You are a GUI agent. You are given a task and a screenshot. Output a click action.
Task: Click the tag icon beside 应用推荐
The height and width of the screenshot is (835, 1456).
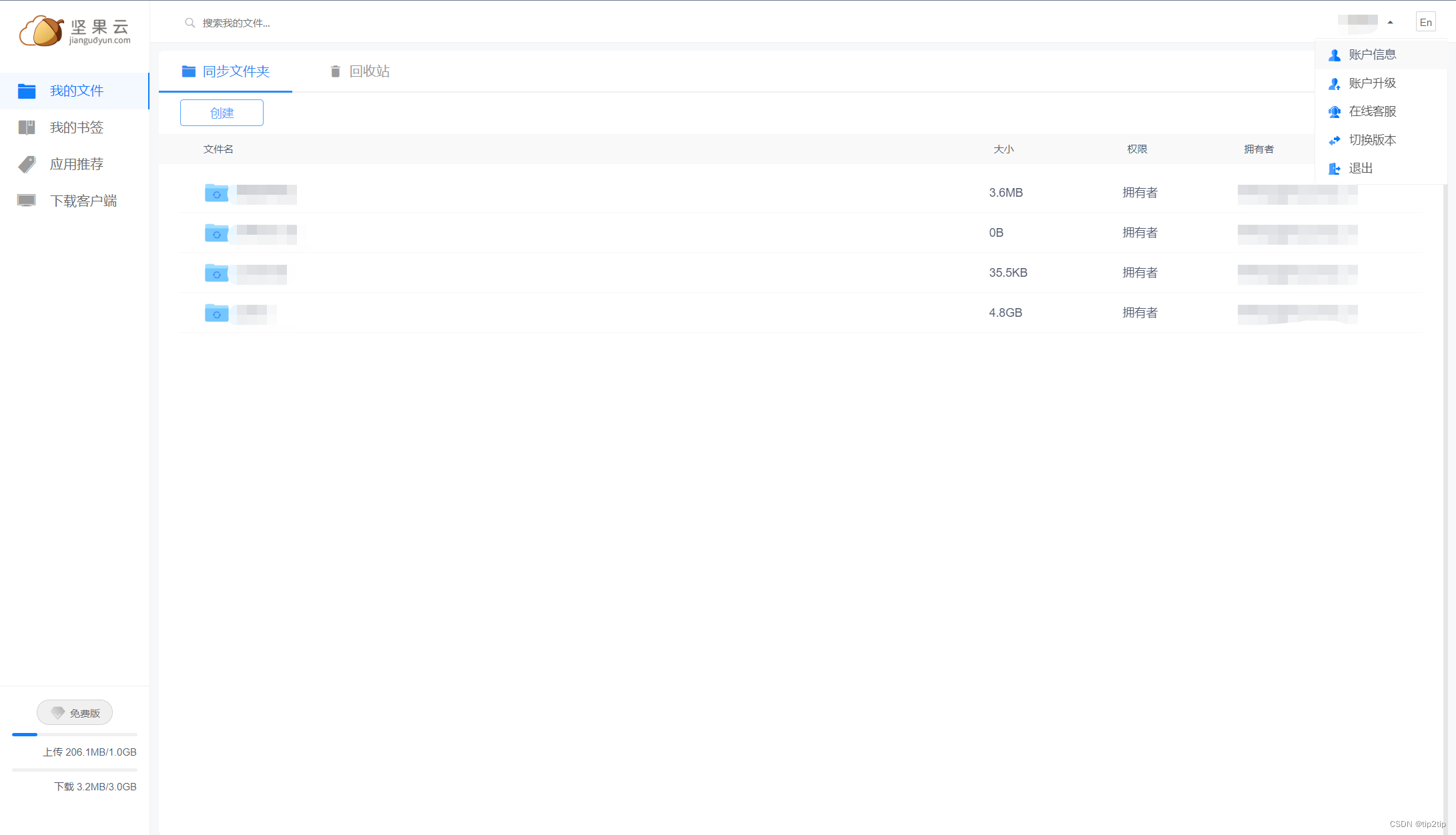pyautogui.click(x=27, y=164)
